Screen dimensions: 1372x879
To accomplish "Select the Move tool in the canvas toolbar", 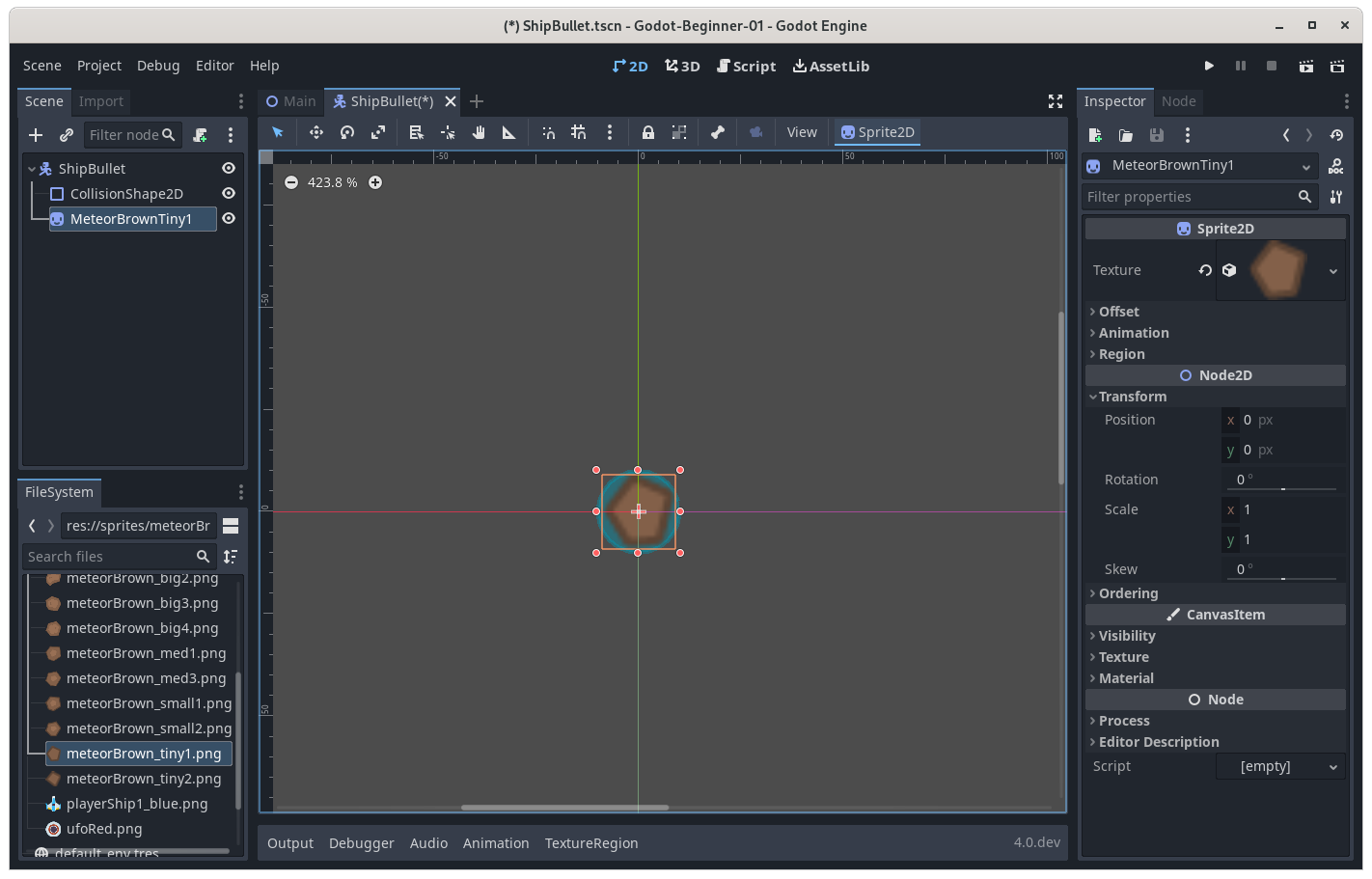I will click(316, 132).
